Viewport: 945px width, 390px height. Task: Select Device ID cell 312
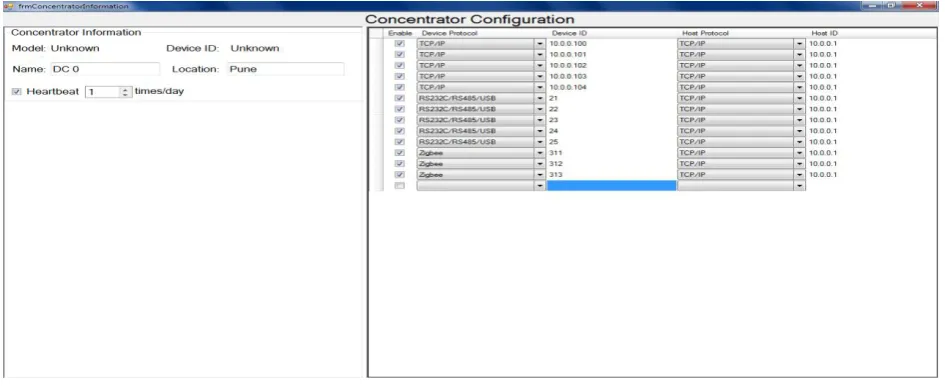[x=611, y=164]
